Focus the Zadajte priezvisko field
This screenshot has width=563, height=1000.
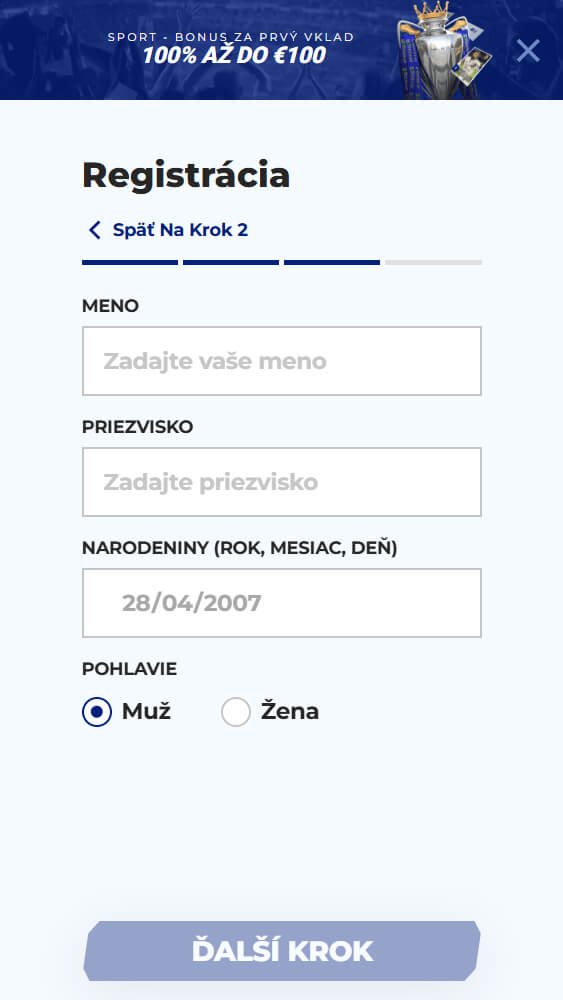click(x=282, y=482)
